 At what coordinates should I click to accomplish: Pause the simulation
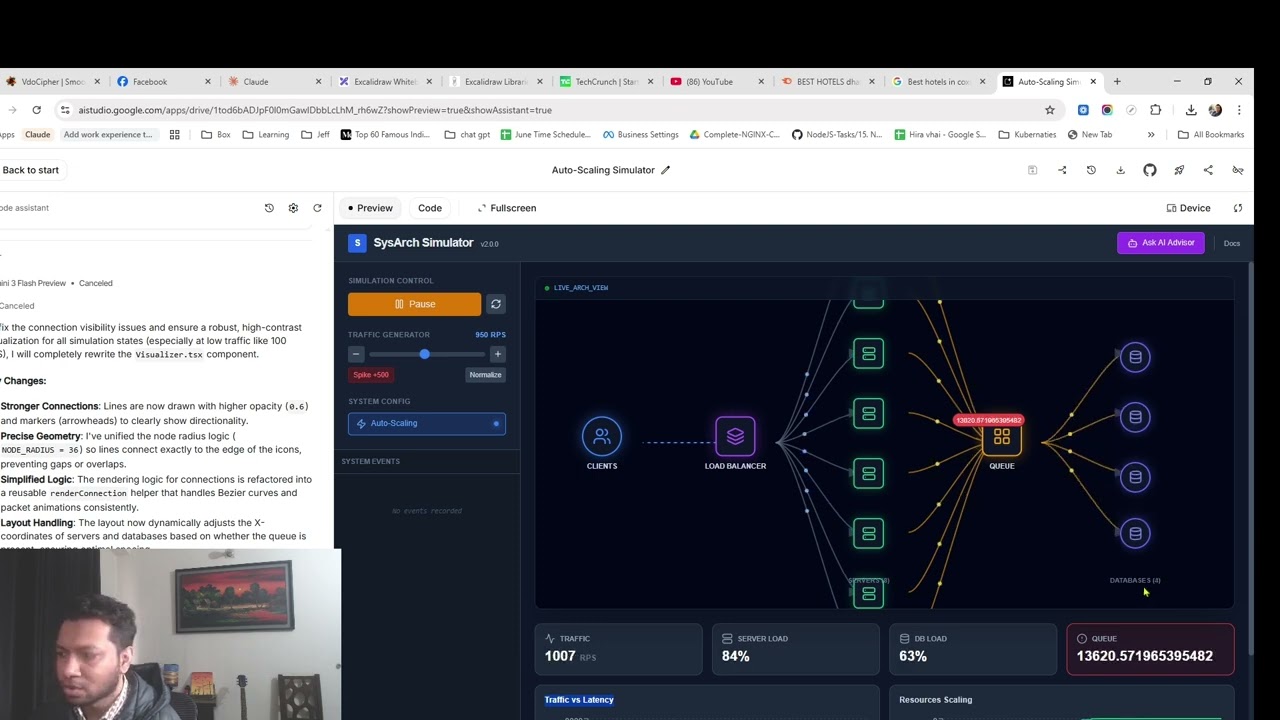tap(414, 304)
